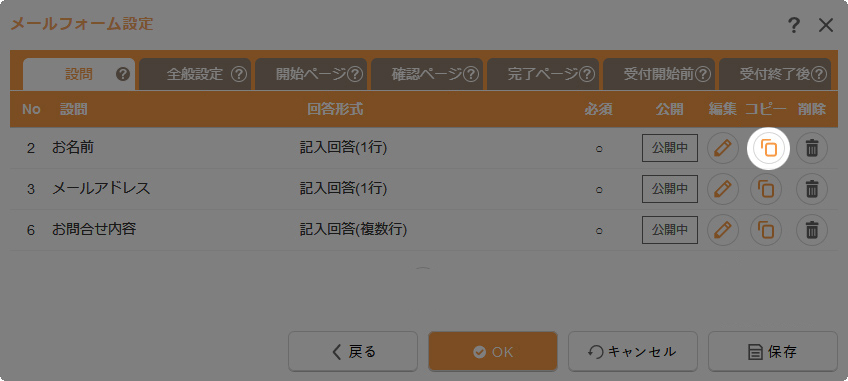Viewport: 848px width, 381px height.
Task: Switch to the 全般設定 tab
Action: point(195,74)
